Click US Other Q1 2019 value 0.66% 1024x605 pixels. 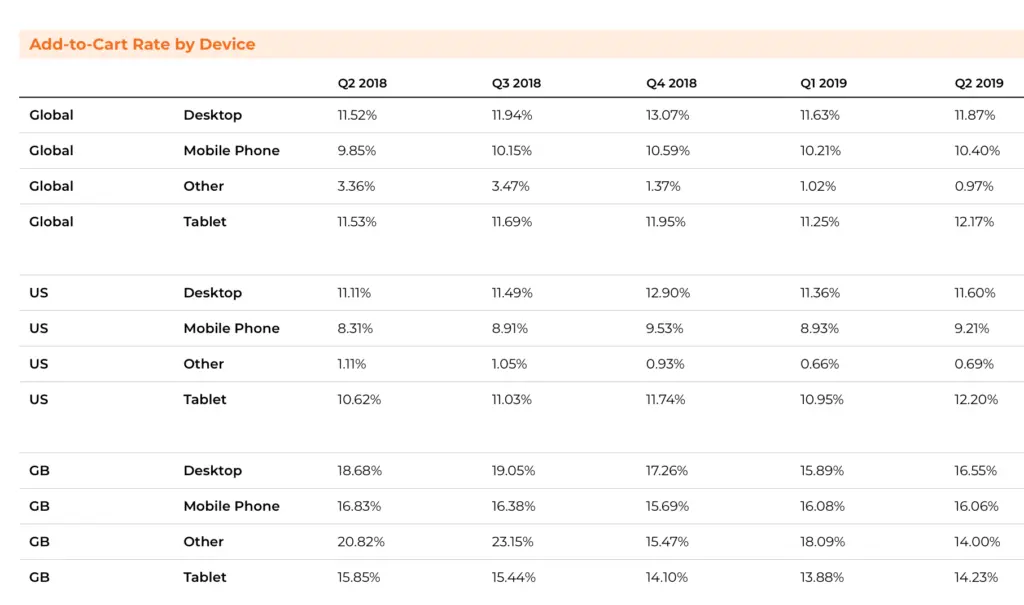820,364
